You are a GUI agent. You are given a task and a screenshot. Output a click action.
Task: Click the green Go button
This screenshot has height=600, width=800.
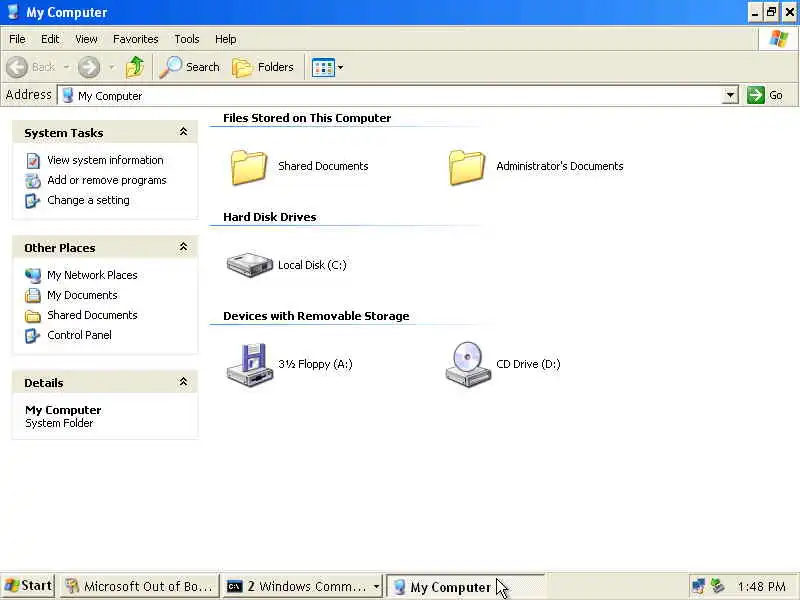pos(765,95)
